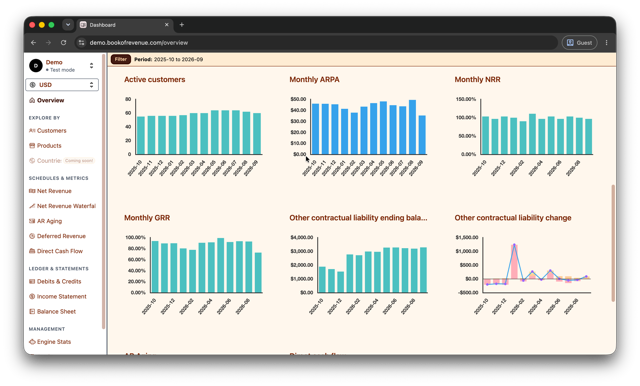The width and height of the screenshot is (640, 386).
Task: Click the Test mode label
Action: [x=60, y=70]
